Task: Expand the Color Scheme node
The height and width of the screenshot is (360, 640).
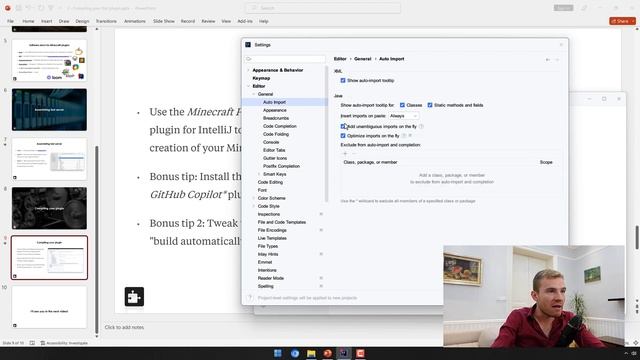Action: 253,198
